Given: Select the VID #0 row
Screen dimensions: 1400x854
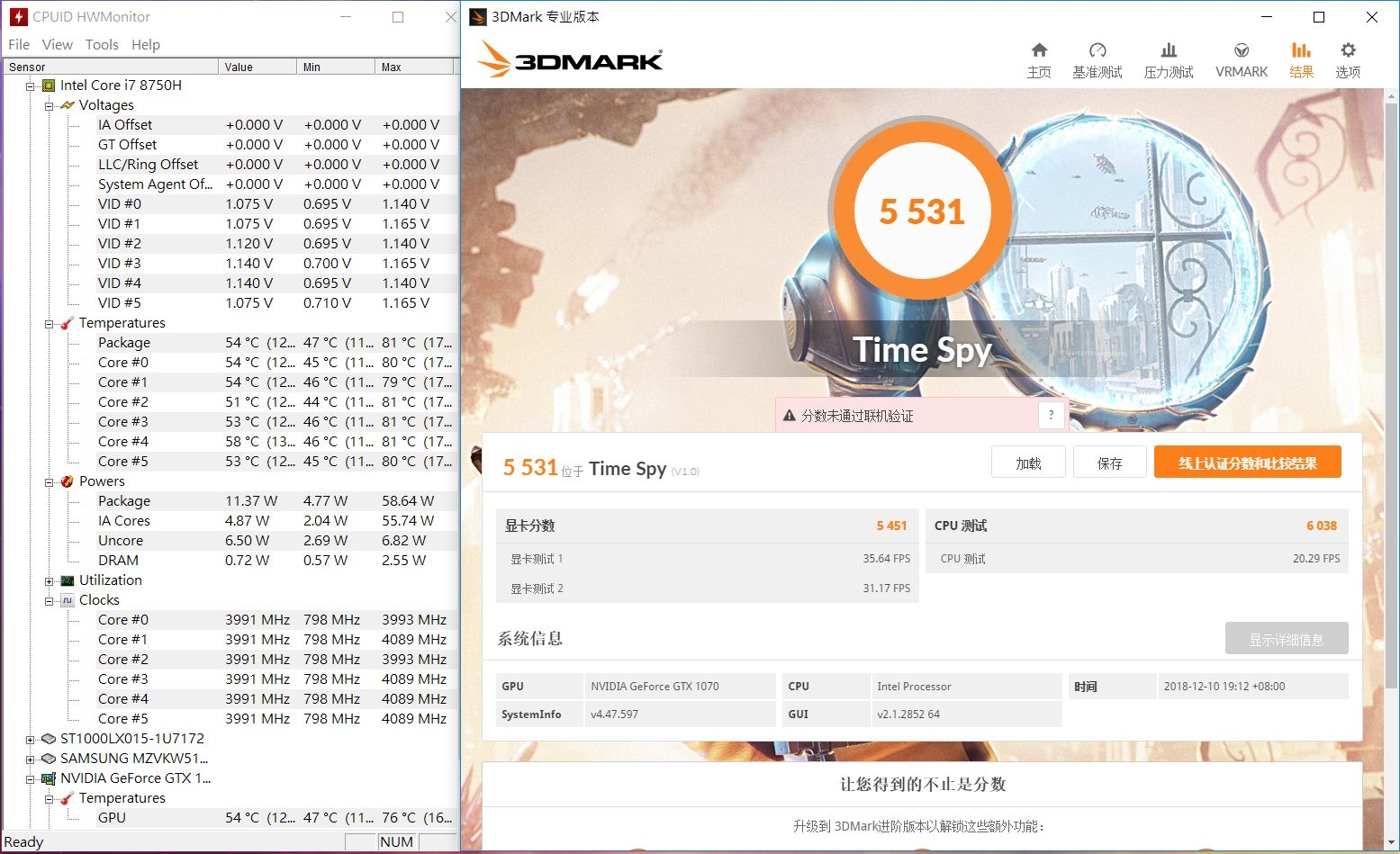Looking at the screenshot, I should (276, 204).
